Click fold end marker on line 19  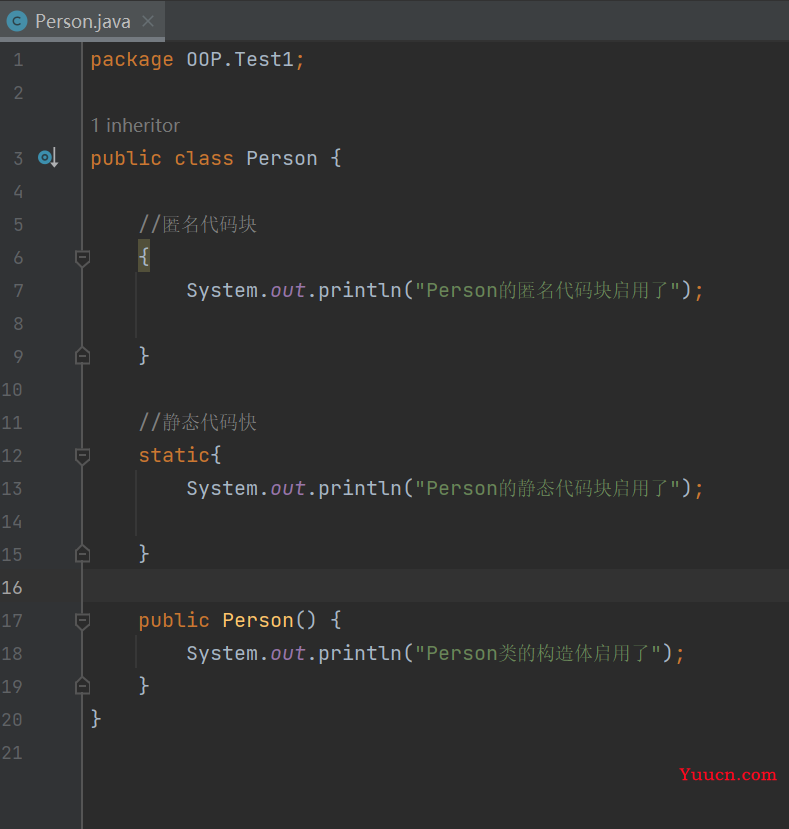(x=82, y=686)
